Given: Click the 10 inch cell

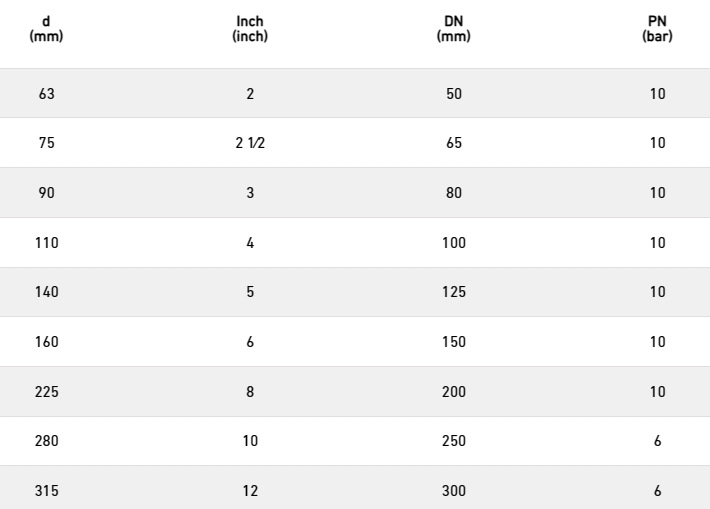Looking at the screenshot, I should [250, 441].
